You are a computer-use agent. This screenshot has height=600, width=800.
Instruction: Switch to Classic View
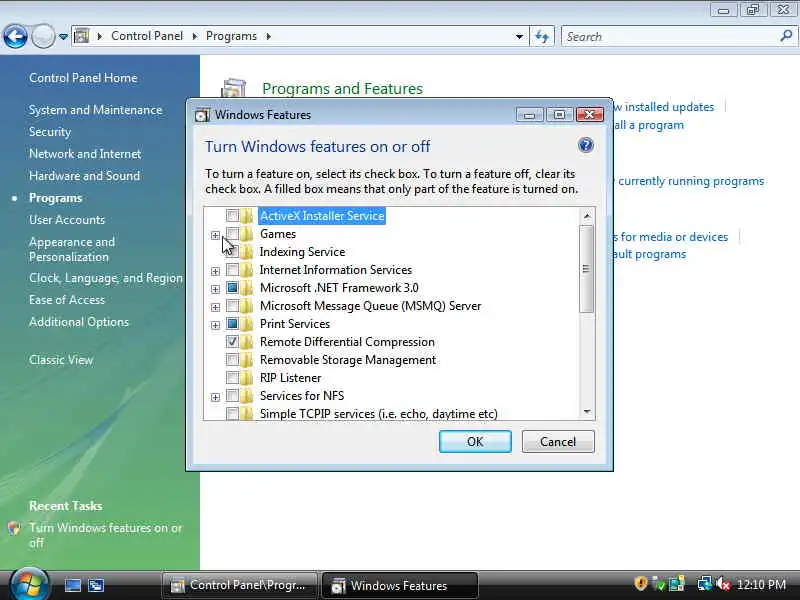61,360
